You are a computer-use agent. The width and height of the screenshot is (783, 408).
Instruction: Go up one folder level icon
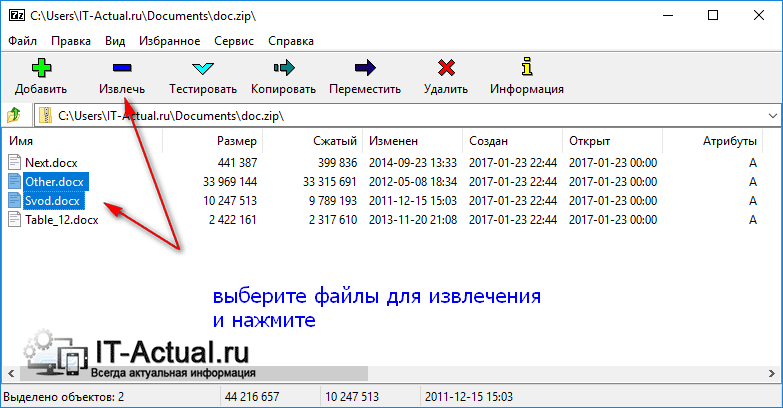coord(14,115)
